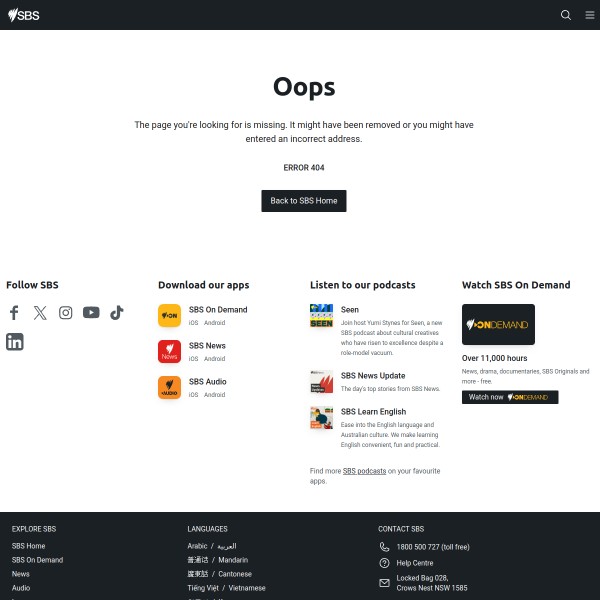Click Watch now On Demand button
The height and width of the screenshot is (600, 600).
coord(510,397)
